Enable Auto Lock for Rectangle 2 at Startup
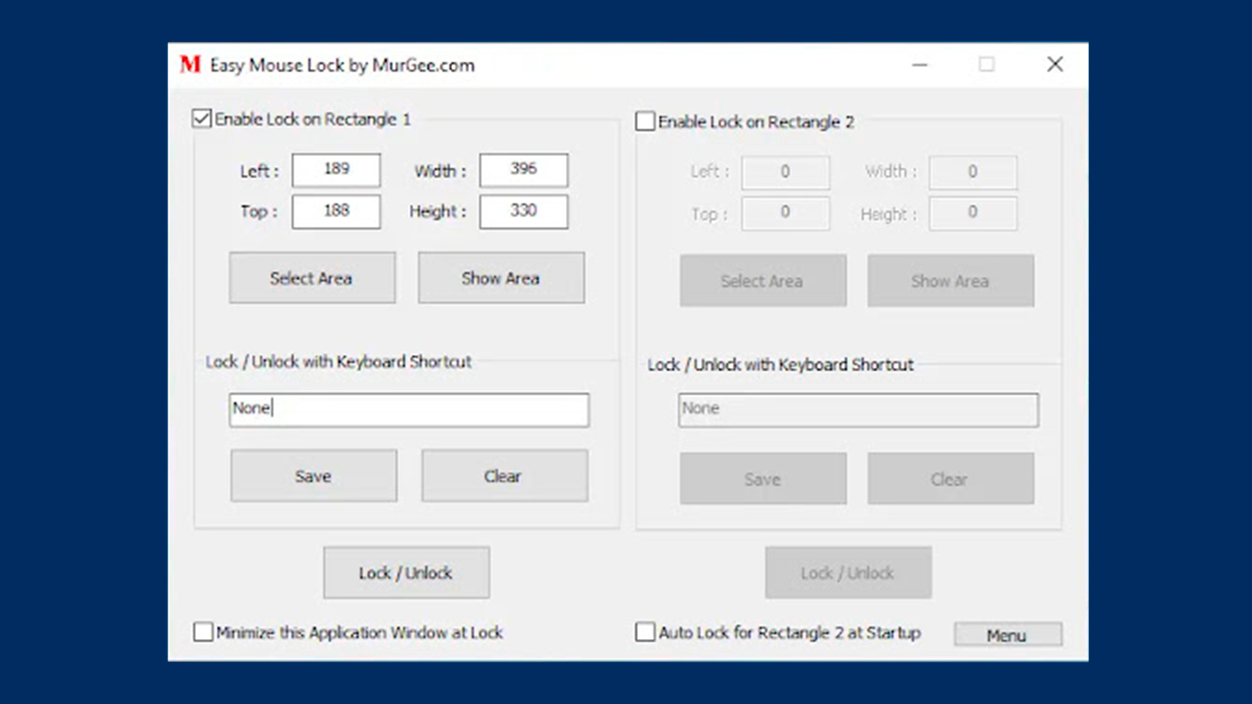The image size is (1252, 704). (x=645, y=632)
